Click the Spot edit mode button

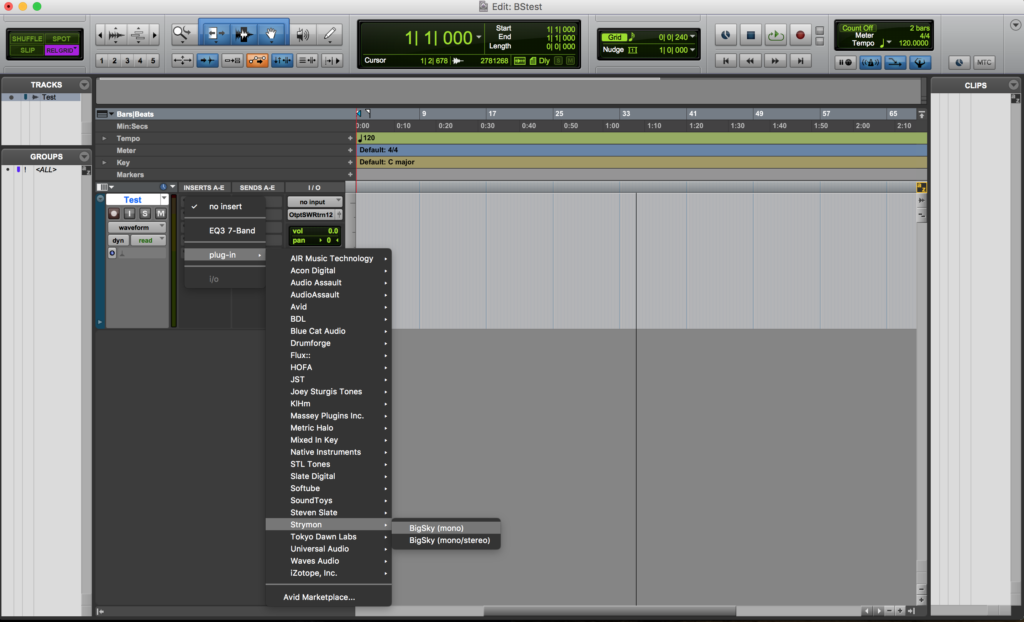point(61,38)
